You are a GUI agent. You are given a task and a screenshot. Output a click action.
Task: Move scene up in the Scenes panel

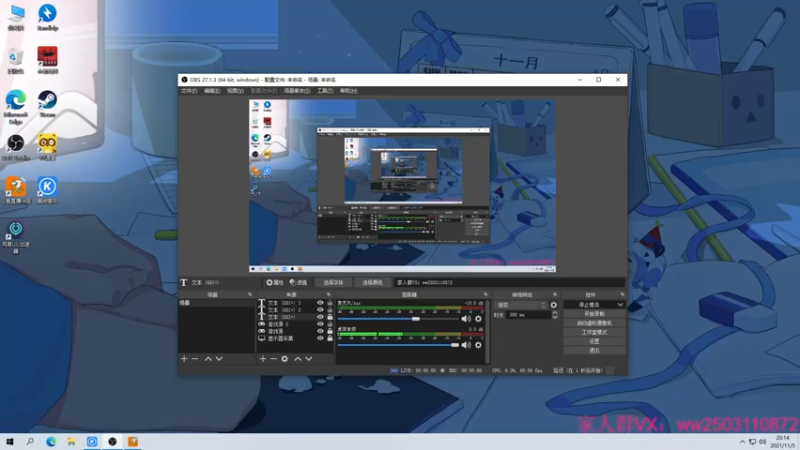(208, 359)
